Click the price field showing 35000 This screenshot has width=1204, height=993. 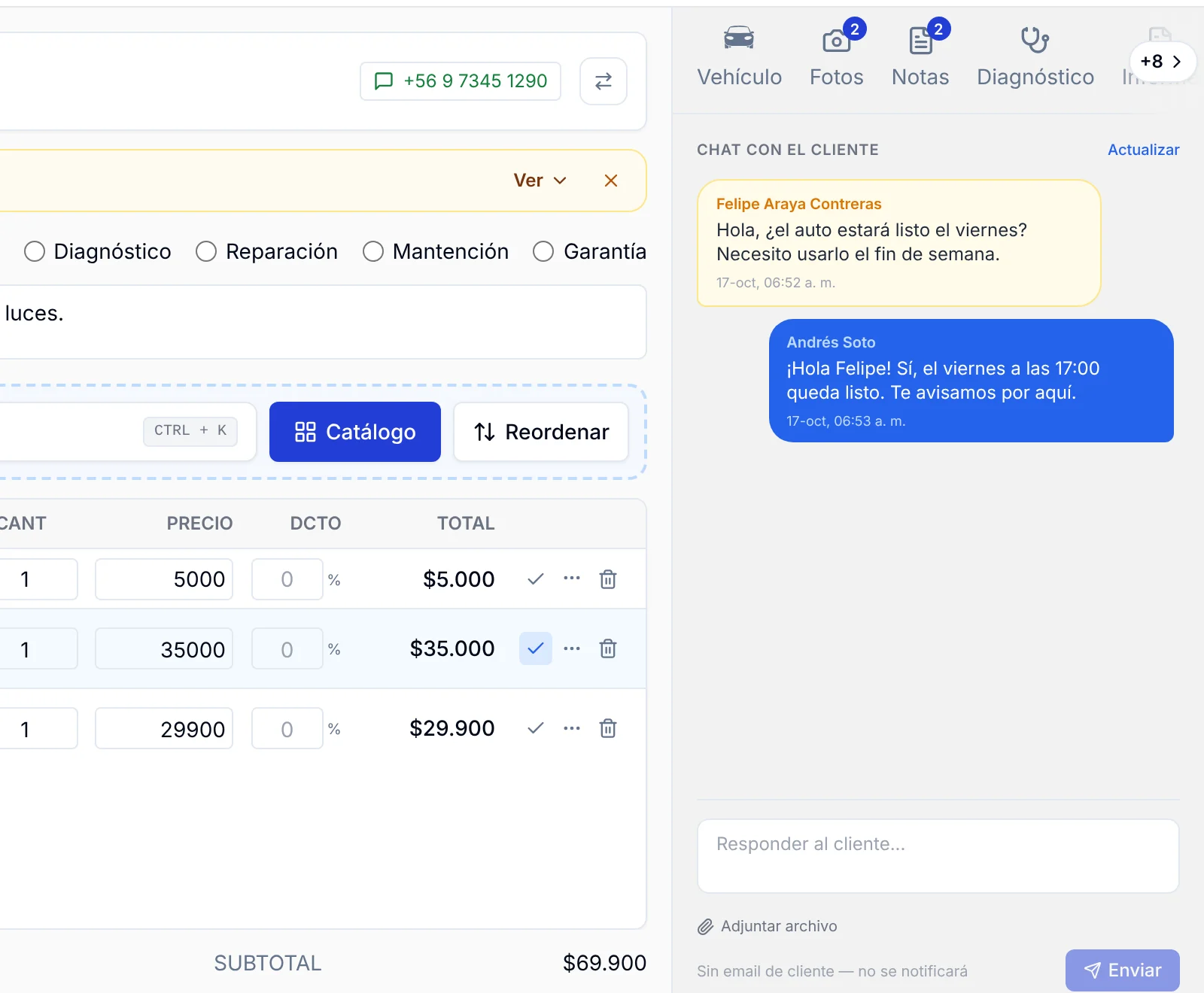pos(164,648)
